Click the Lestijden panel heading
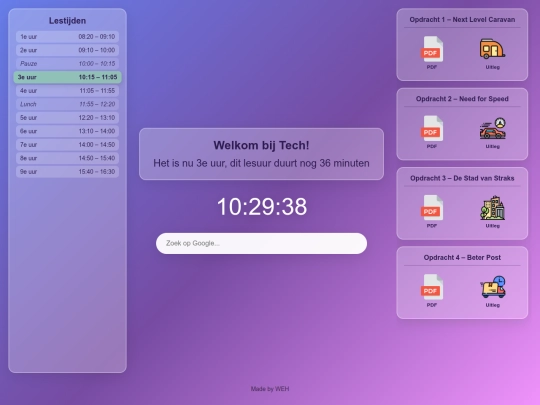Viewport: 540px width, 405px height. (x=68, y=21)
